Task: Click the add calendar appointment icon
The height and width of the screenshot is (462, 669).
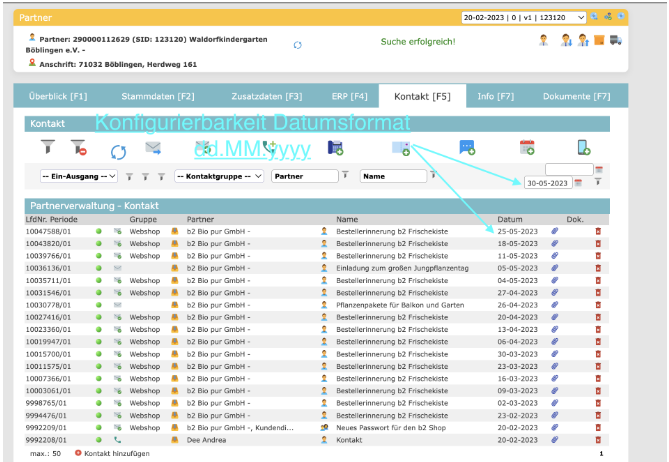Action: [527, 148]
